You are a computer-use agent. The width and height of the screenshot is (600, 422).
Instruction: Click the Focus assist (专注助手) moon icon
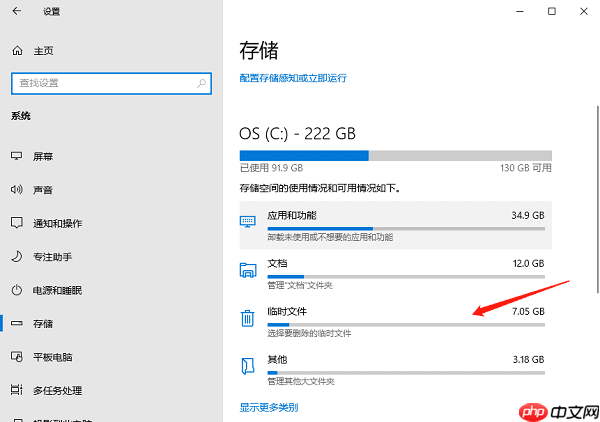tap(17, 257)
